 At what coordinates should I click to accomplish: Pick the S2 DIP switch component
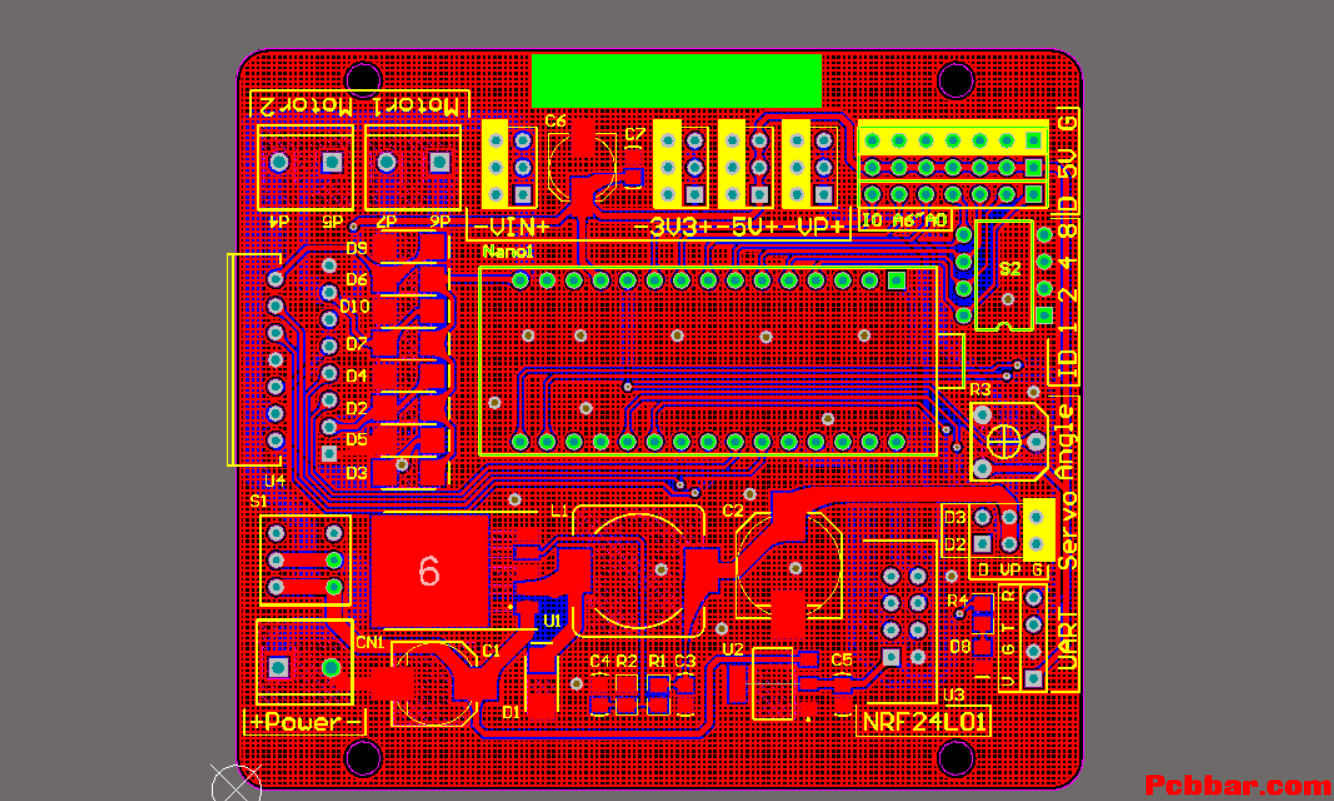(x=1004, y=275)
